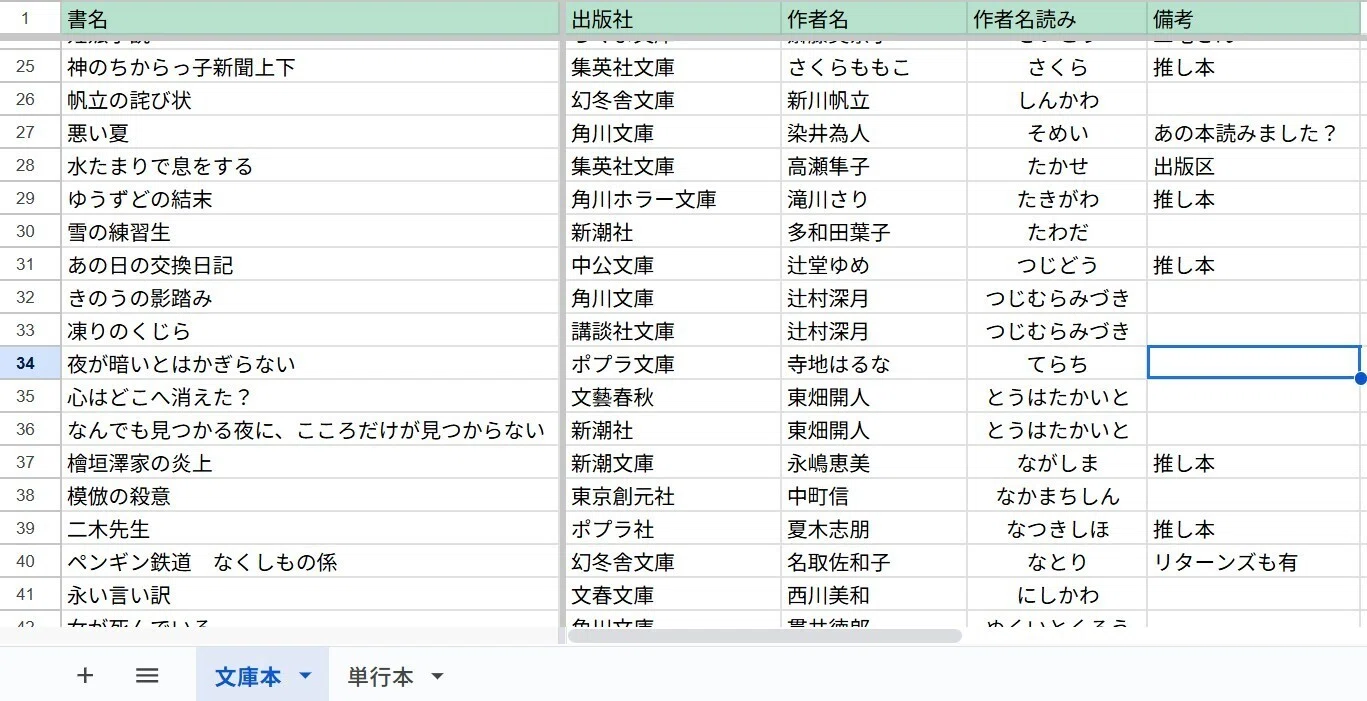Select the 書名 column header cell
The image size is (1367, 701).
(310, 18)
